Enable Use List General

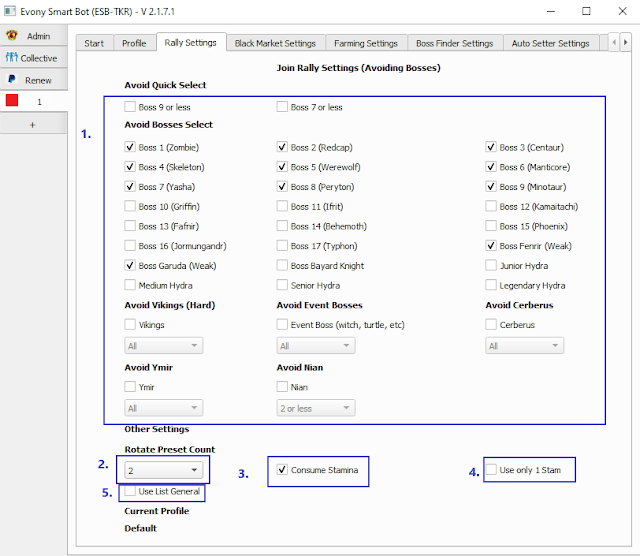pyautogui.click(x=130, y=491)
